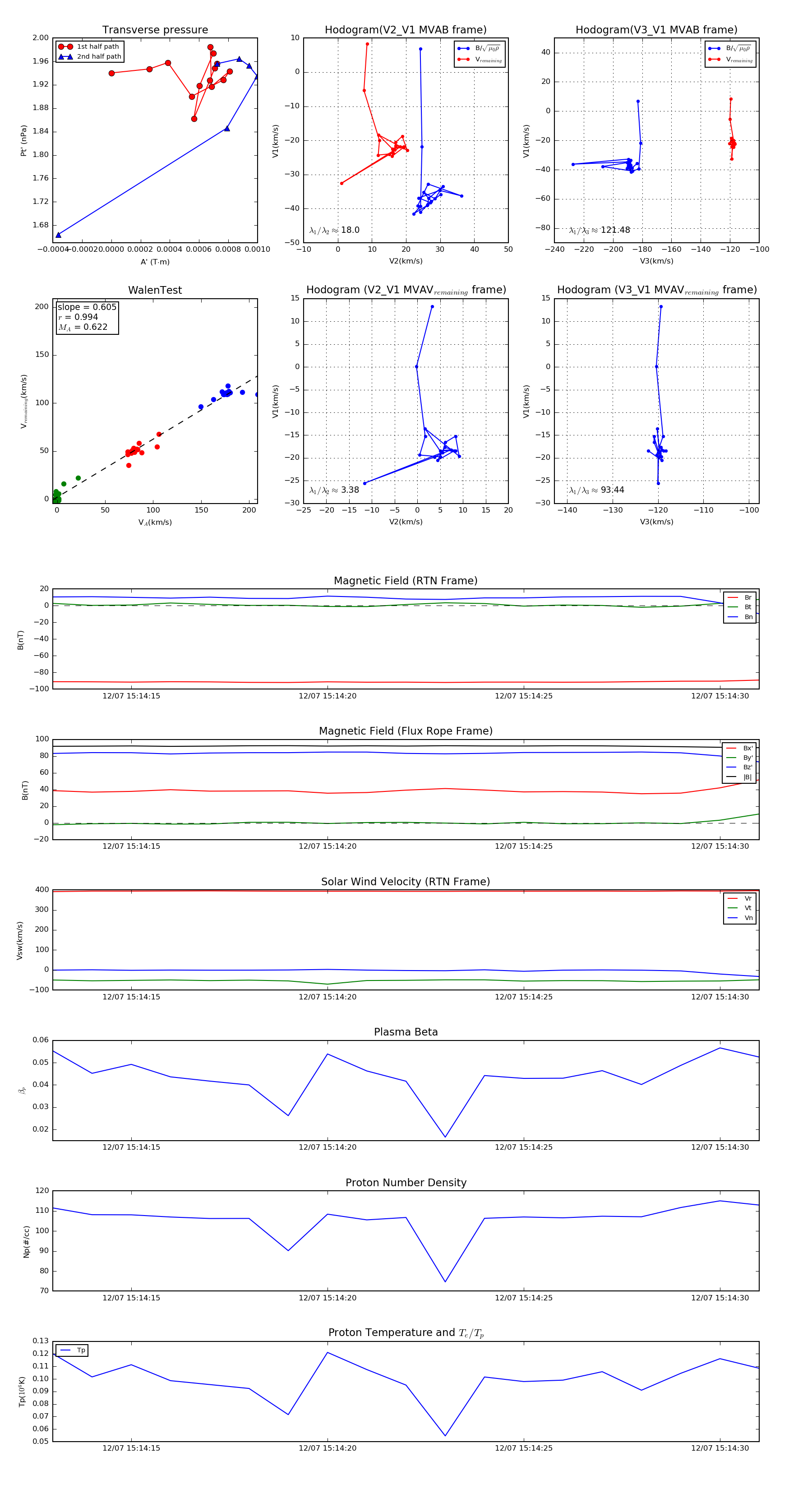
Task: Click the 'Hodogram (V2_V1 MVAV remaining frame)' title
Action: click(x=406, y=290)
